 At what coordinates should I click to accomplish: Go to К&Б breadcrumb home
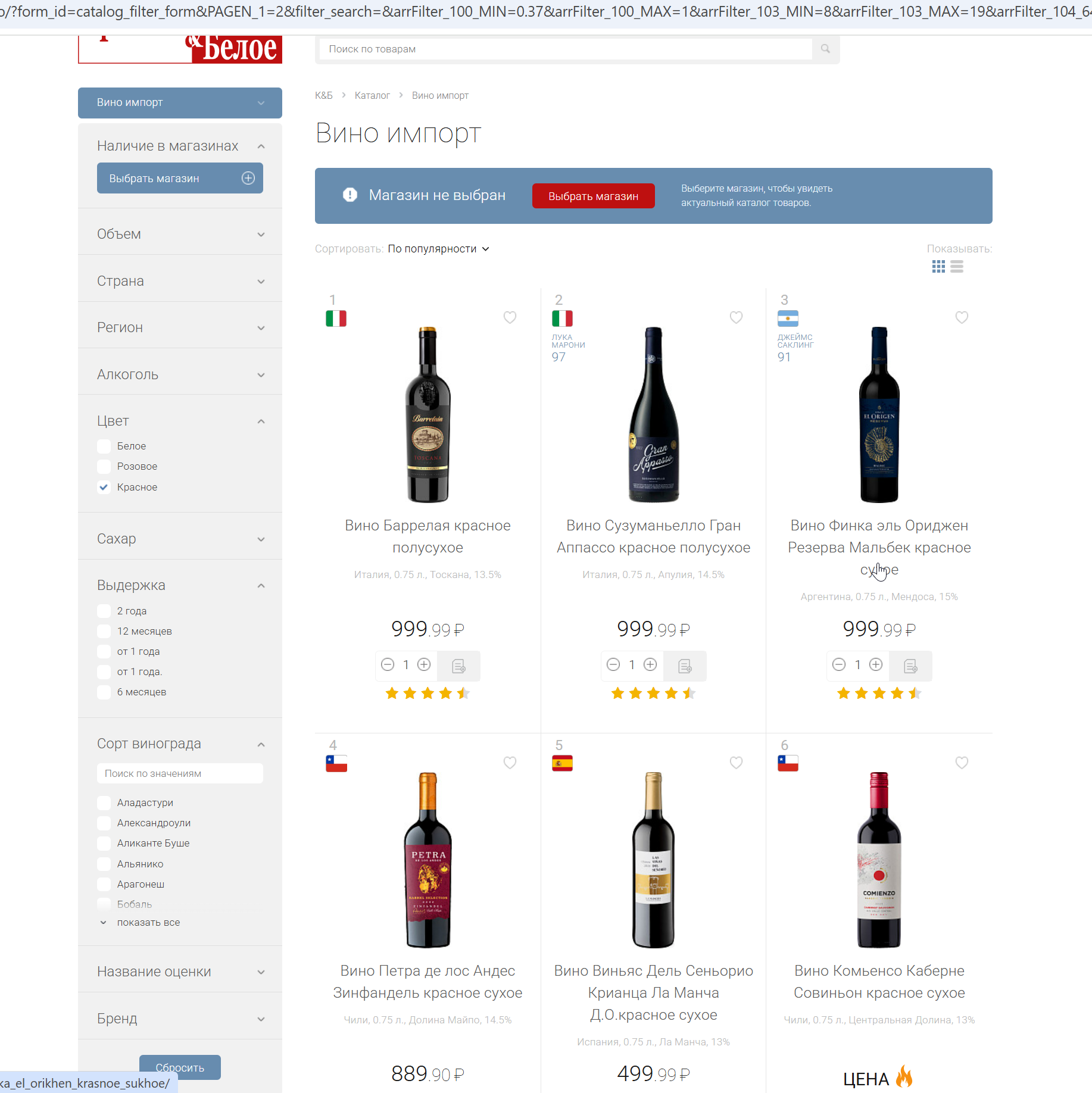(x=324, y=95)
